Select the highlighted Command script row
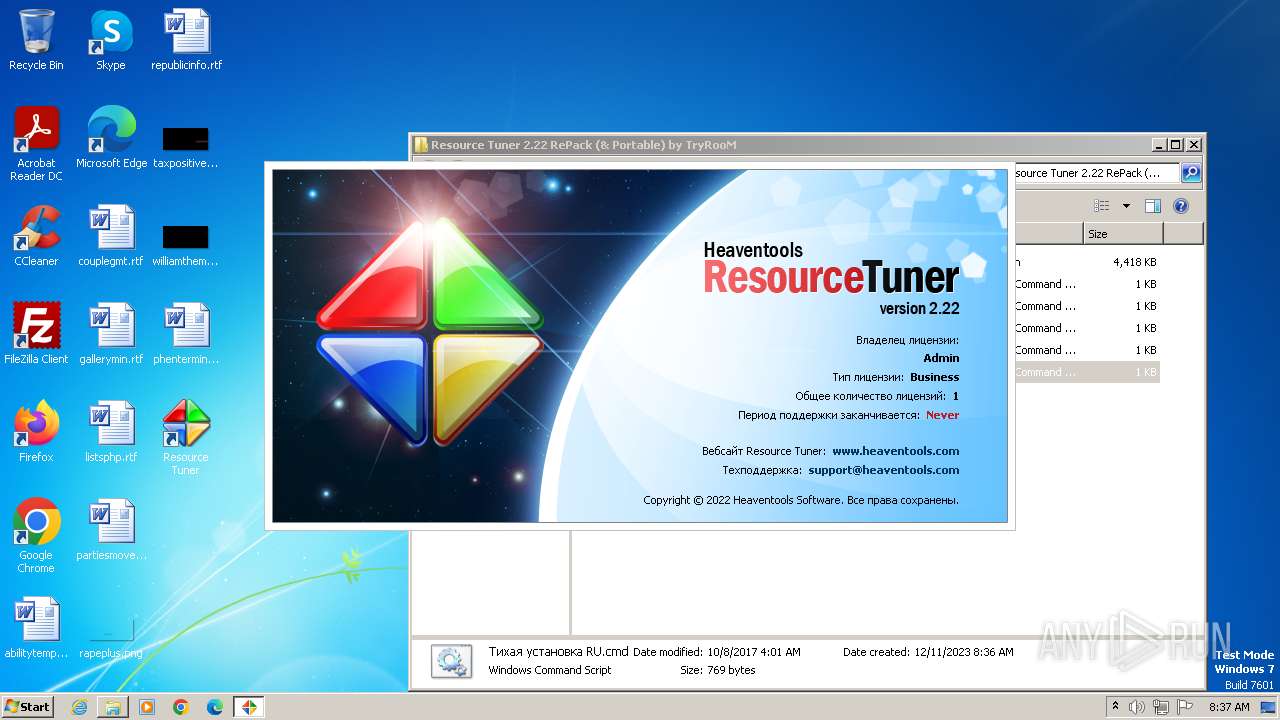The image size is (1280, 720). (x=1087, y=372)
